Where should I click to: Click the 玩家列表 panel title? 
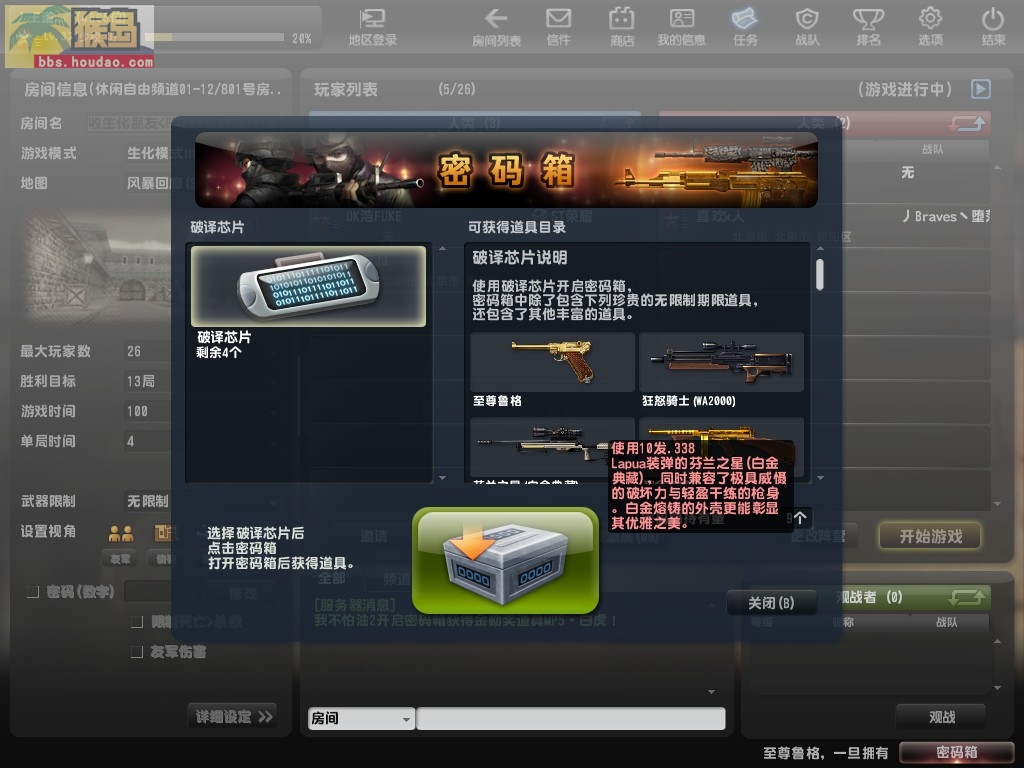(x=345, y=89)
